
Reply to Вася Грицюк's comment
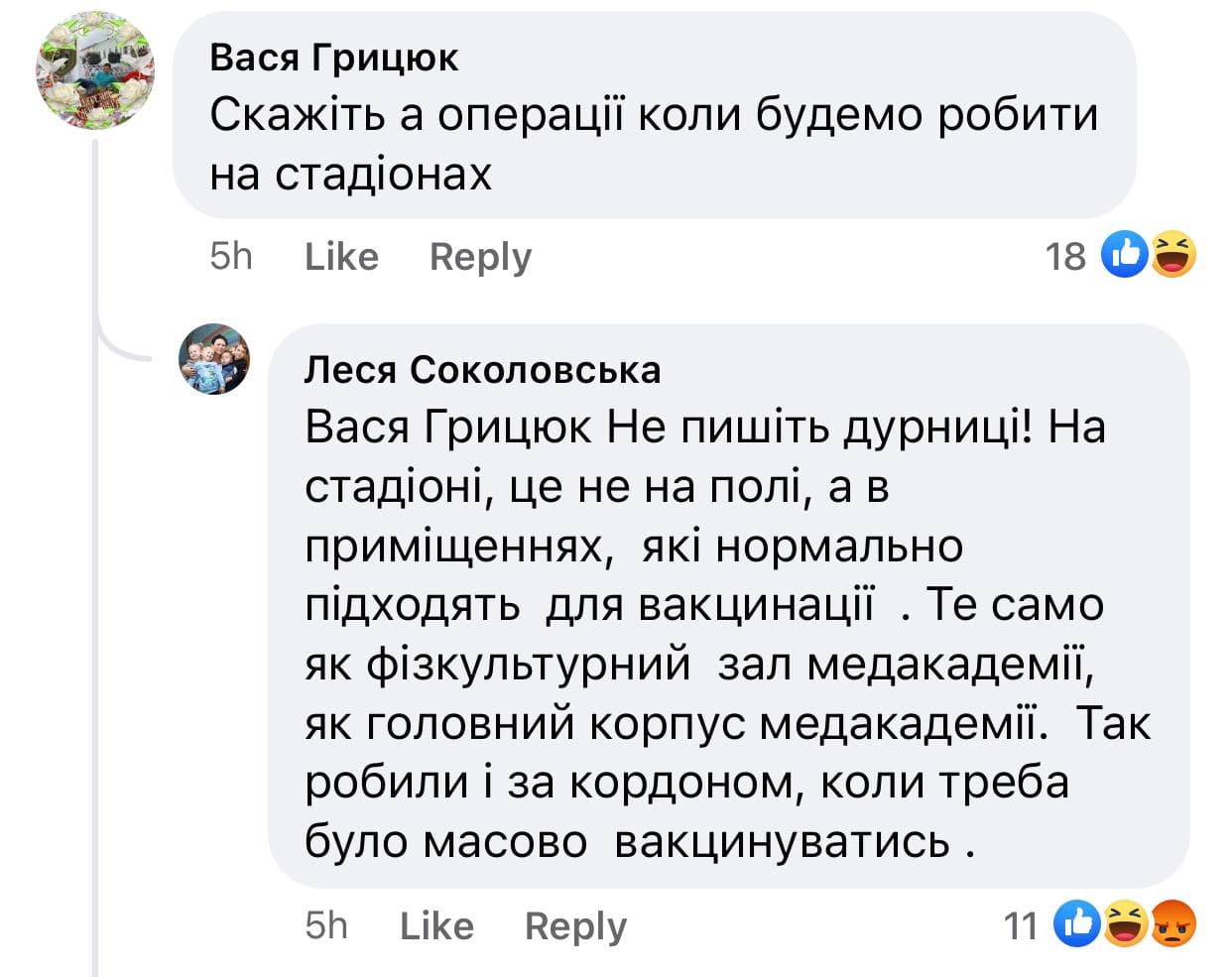tap(480, 257)
